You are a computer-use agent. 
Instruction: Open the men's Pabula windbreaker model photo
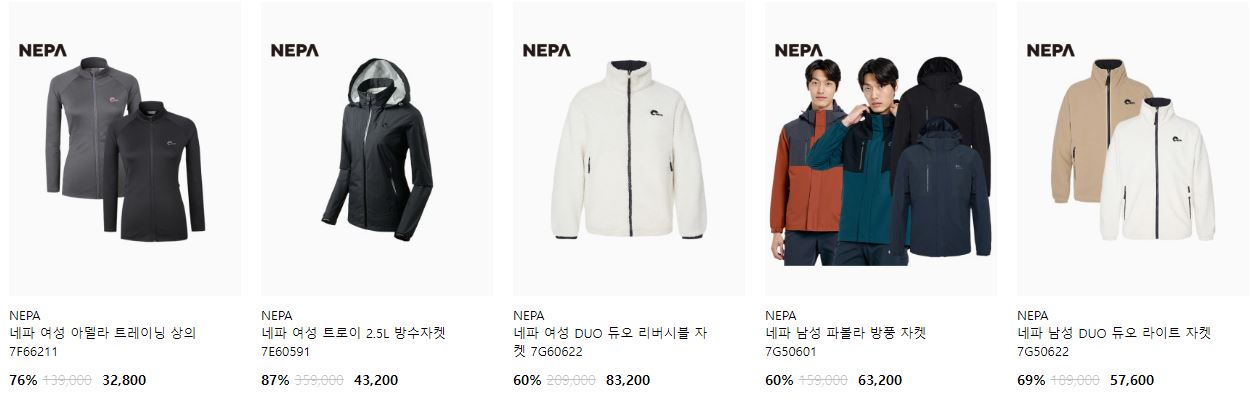pyautogui.click(x=881, y=149)
